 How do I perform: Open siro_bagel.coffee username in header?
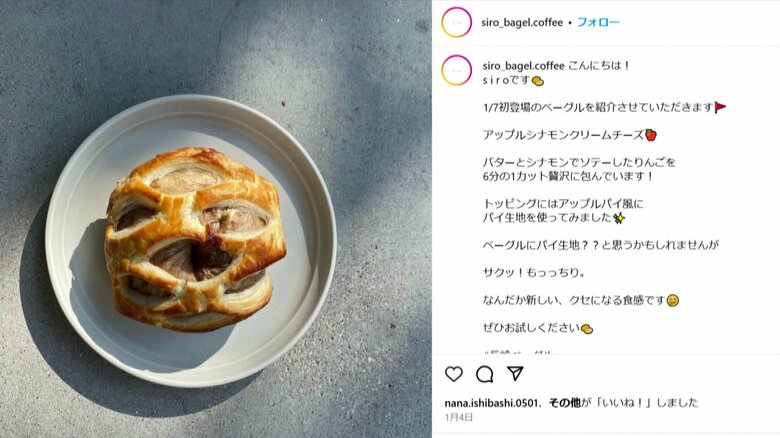click(522, 22)
